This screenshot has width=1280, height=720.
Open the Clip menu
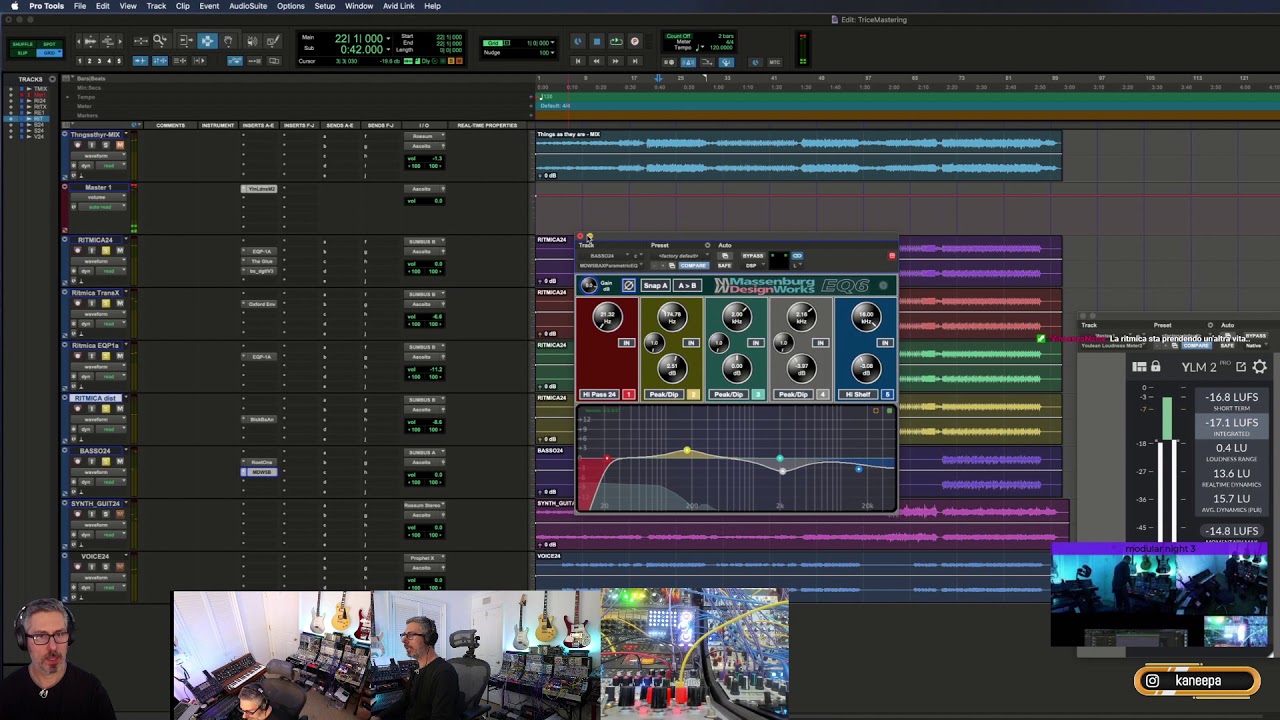click(x=182, y=6)
